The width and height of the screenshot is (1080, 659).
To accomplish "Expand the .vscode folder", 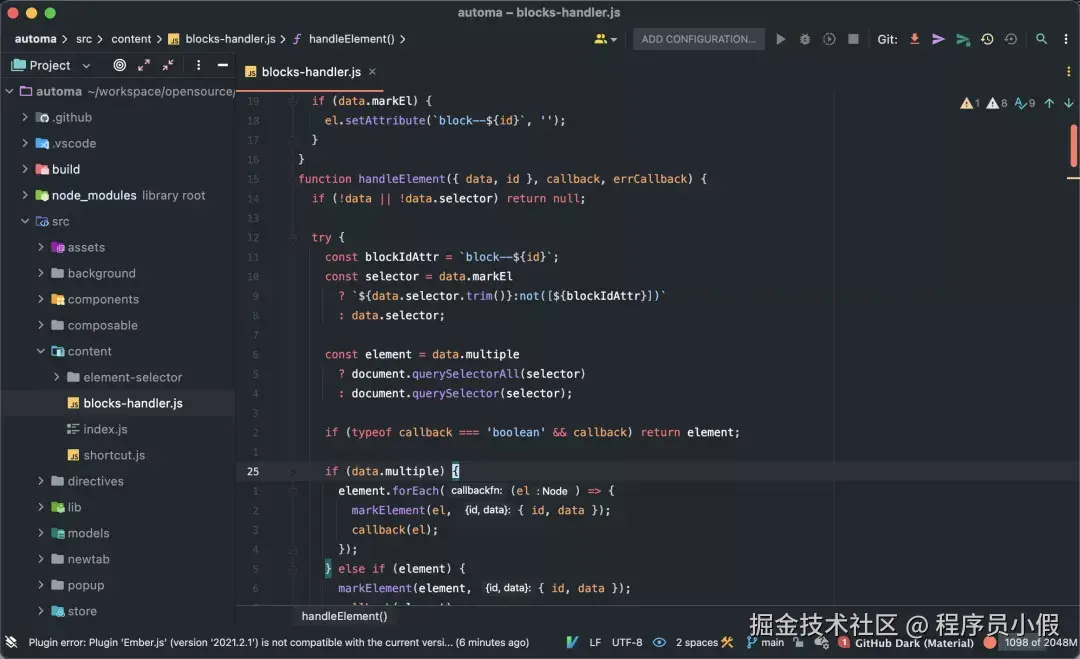I will point(25,143).
